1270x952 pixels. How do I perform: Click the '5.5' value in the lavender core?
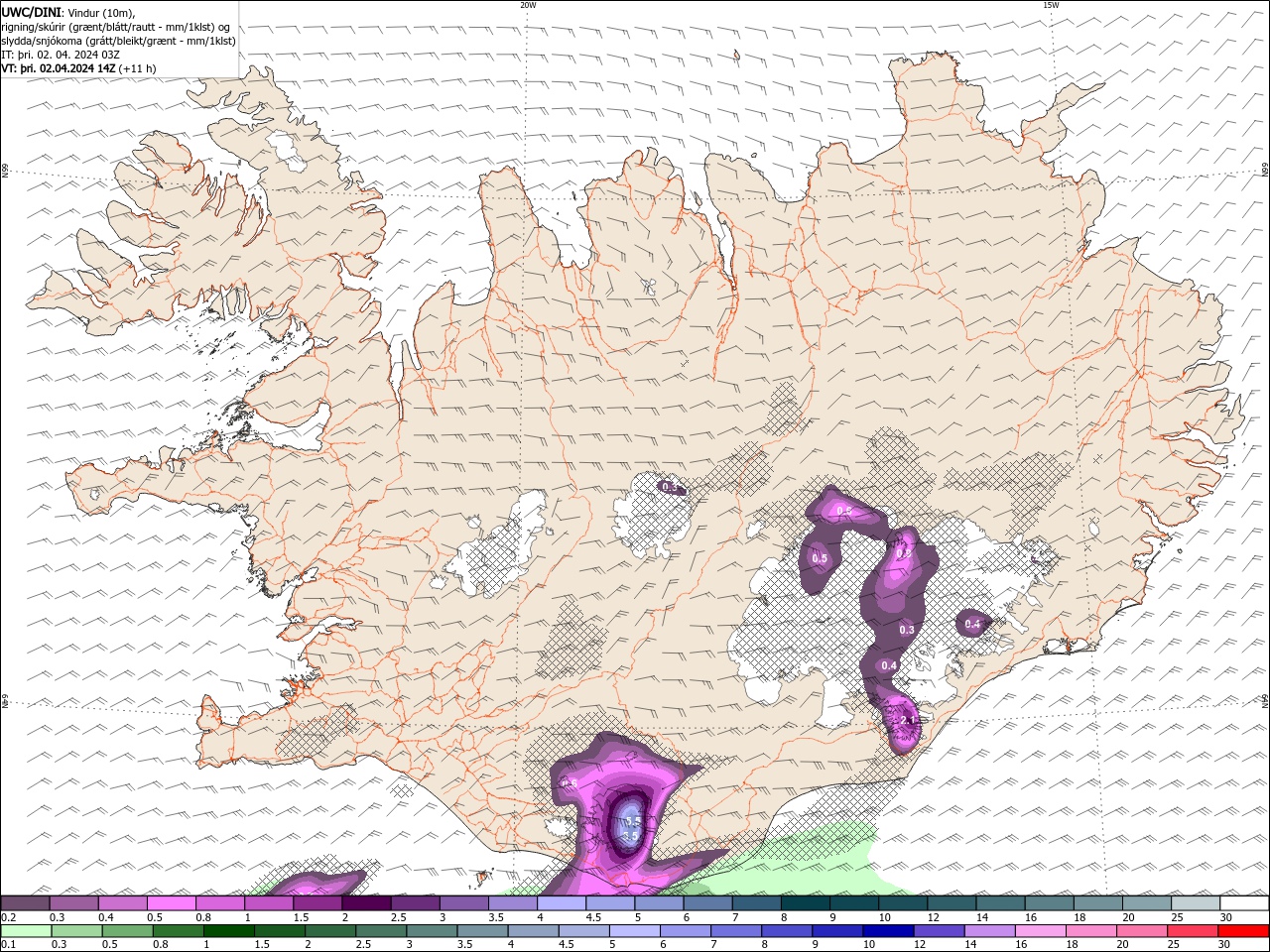pyautogui.click(x=631, y=821)
